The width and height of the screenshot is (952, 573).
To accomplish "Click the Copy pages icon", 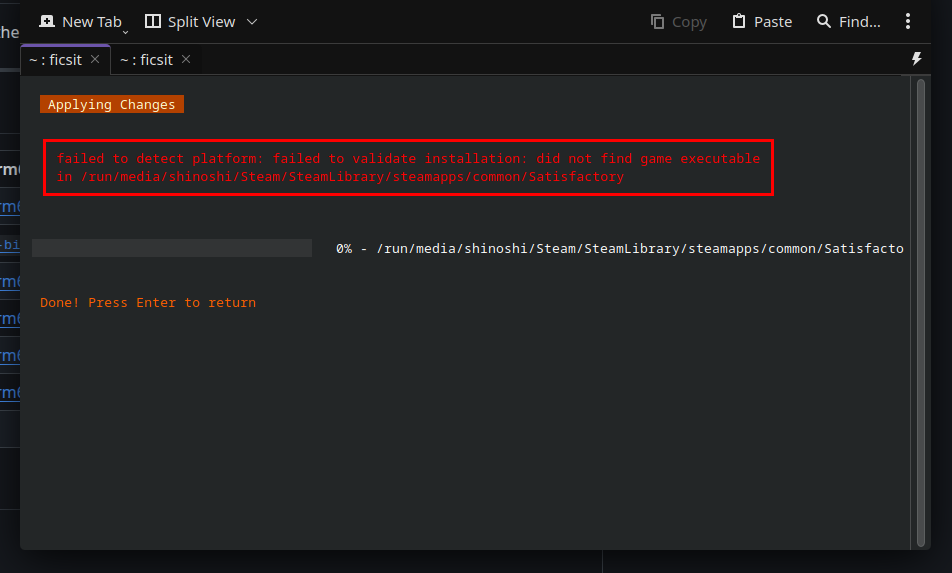I will 658,22.
